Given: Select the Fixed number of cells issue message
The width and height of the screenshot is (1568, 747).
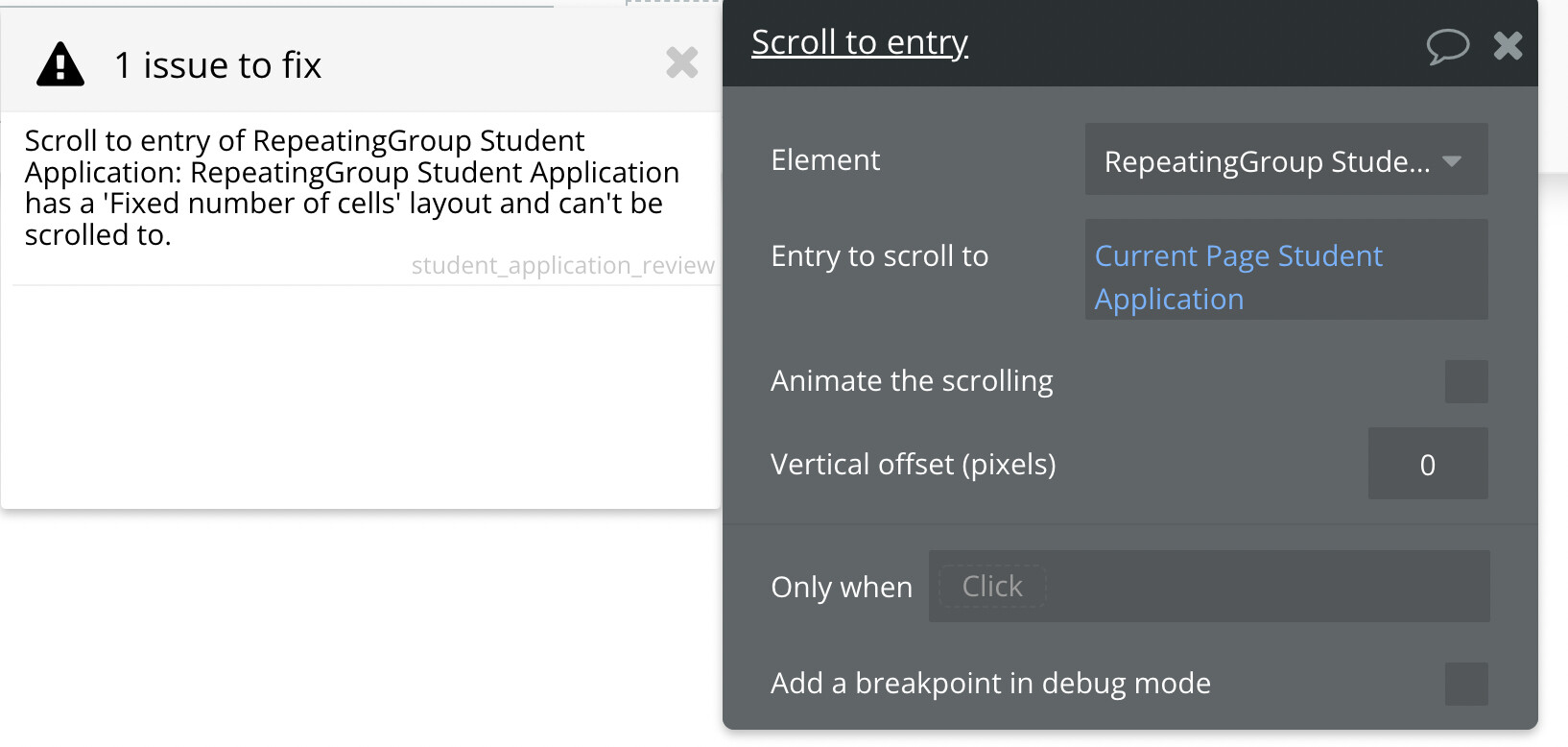Looking at the screenshot, I should click(351, 187).
